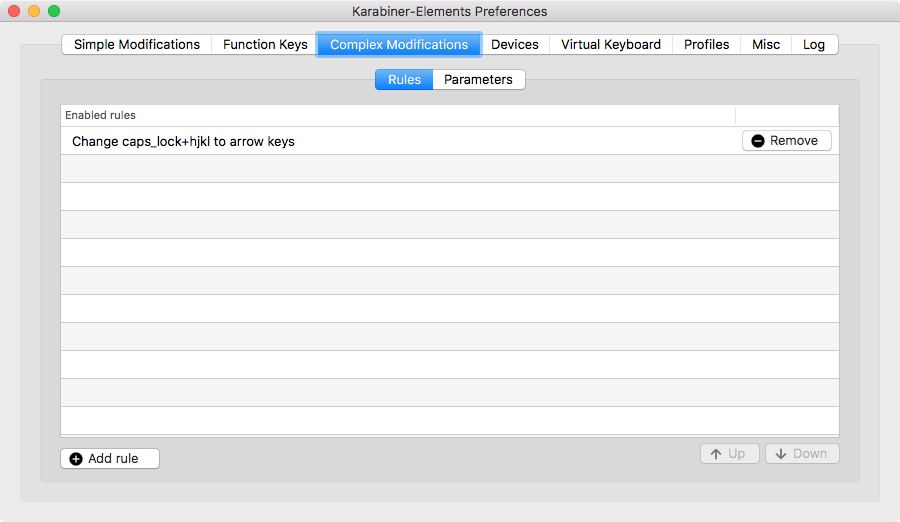Open the Virtual Keyboard tab

[x=610, y=44]
